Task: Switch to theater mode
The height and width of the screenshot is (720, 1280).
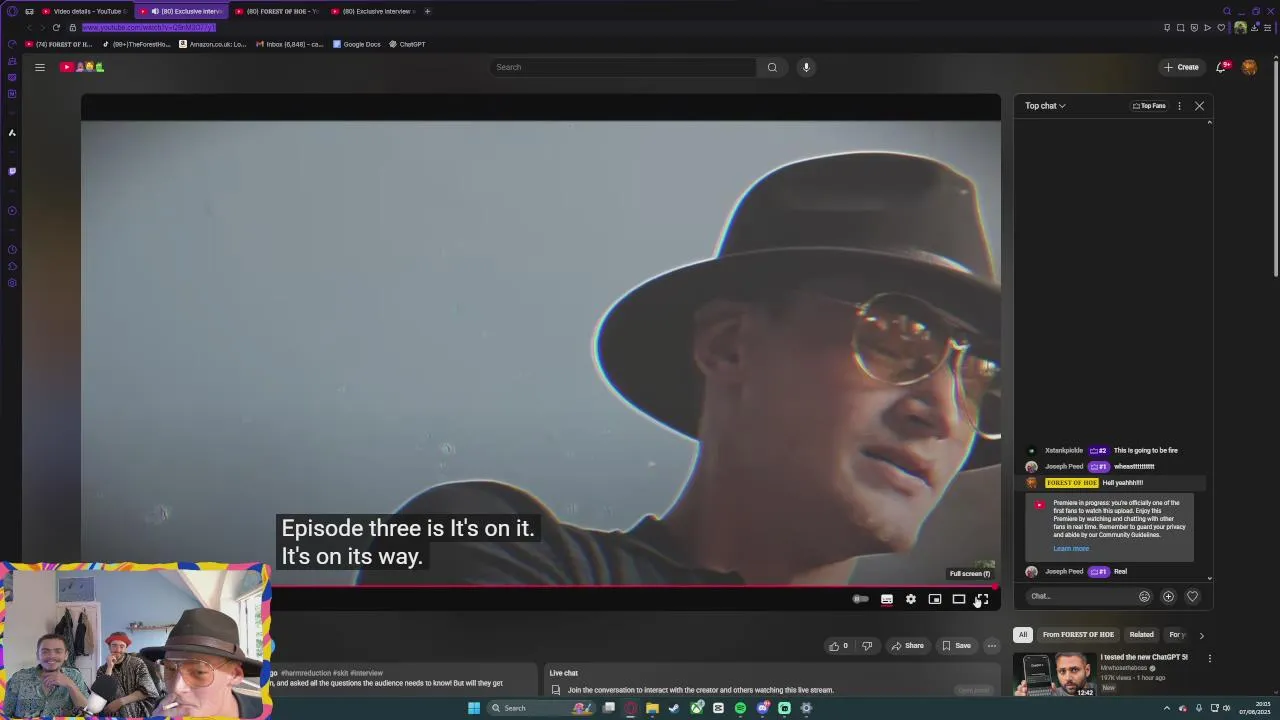Action: click(x=959, y=599)
